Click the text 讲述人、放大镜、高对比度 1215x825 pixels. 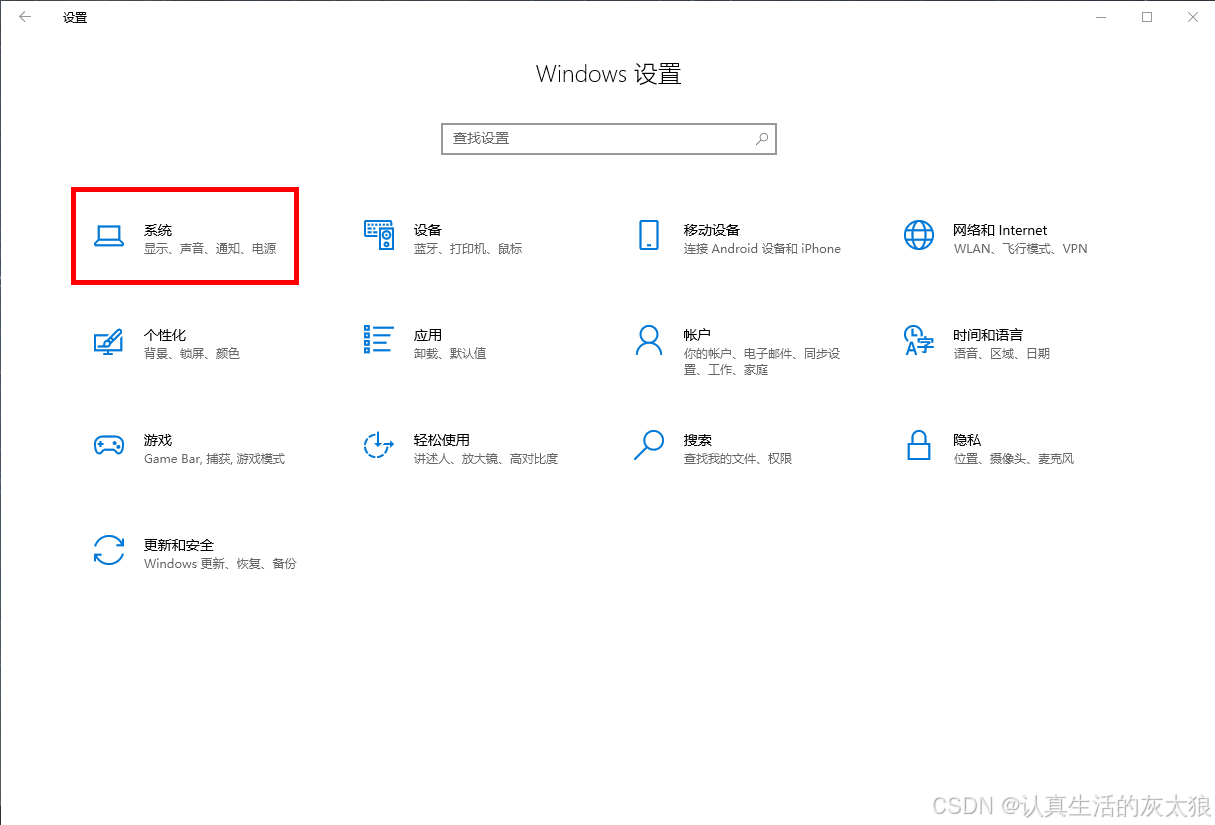pos(486,459)
